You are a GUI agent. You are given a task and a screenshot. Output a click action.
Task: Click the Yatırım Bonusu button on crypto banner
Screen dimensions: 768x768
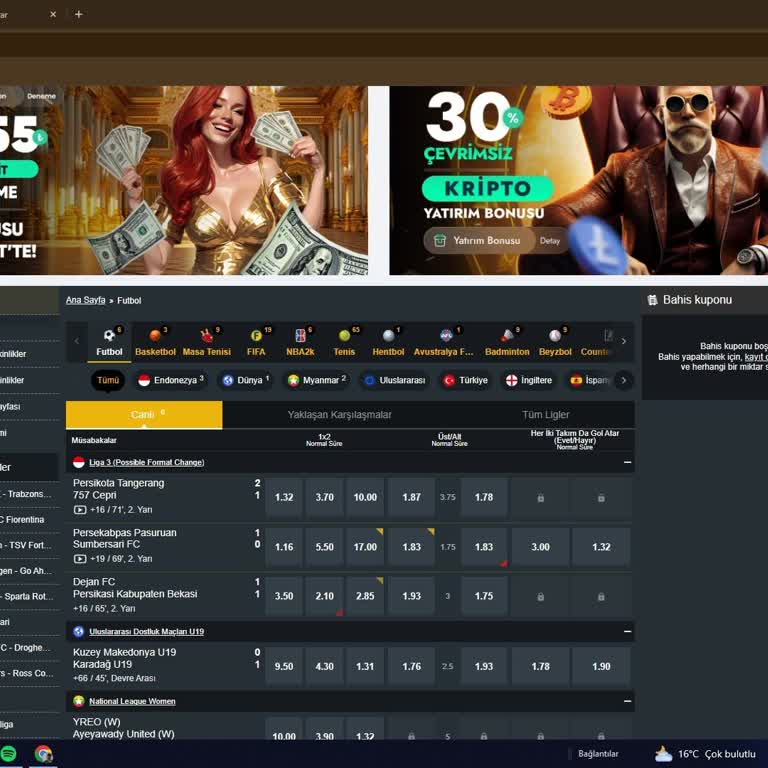click(479, 240)
